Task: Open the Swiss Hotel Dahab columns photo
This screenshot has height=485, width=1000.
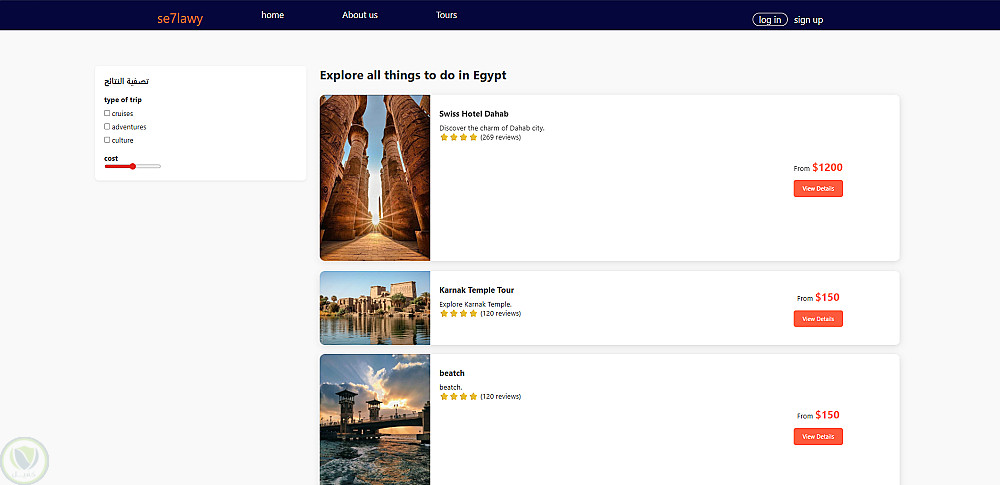Action: tap(375, 178)
